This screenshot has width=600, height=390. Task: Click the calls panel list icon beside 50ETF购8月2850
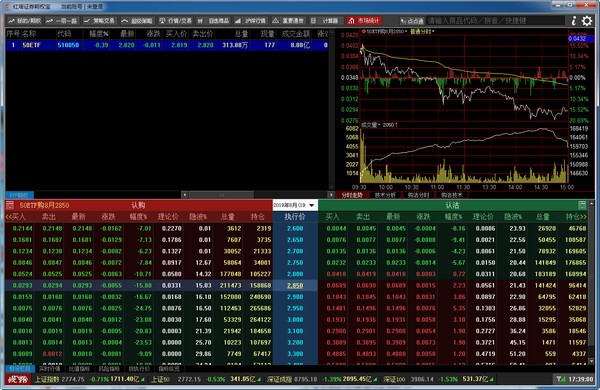(10, 205)
